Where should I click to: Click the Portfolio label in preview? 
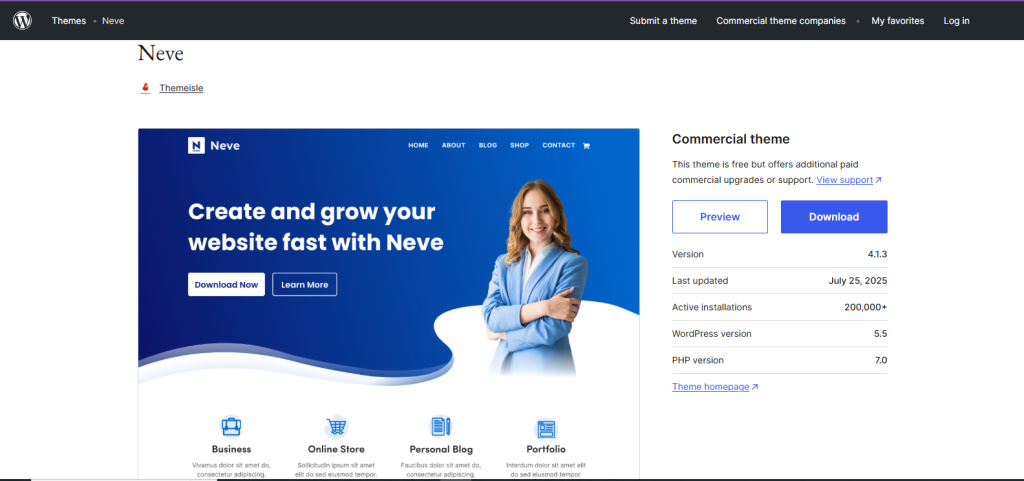[546, 449]
